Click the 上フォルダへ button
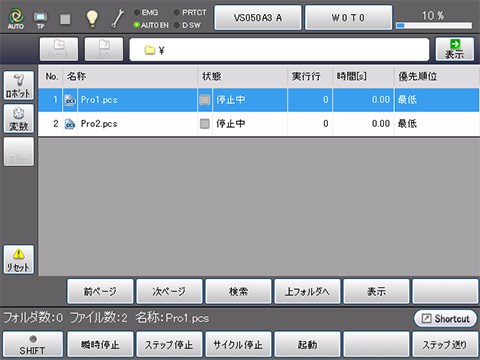Screen dimensions: 480x360 (307, 292)
